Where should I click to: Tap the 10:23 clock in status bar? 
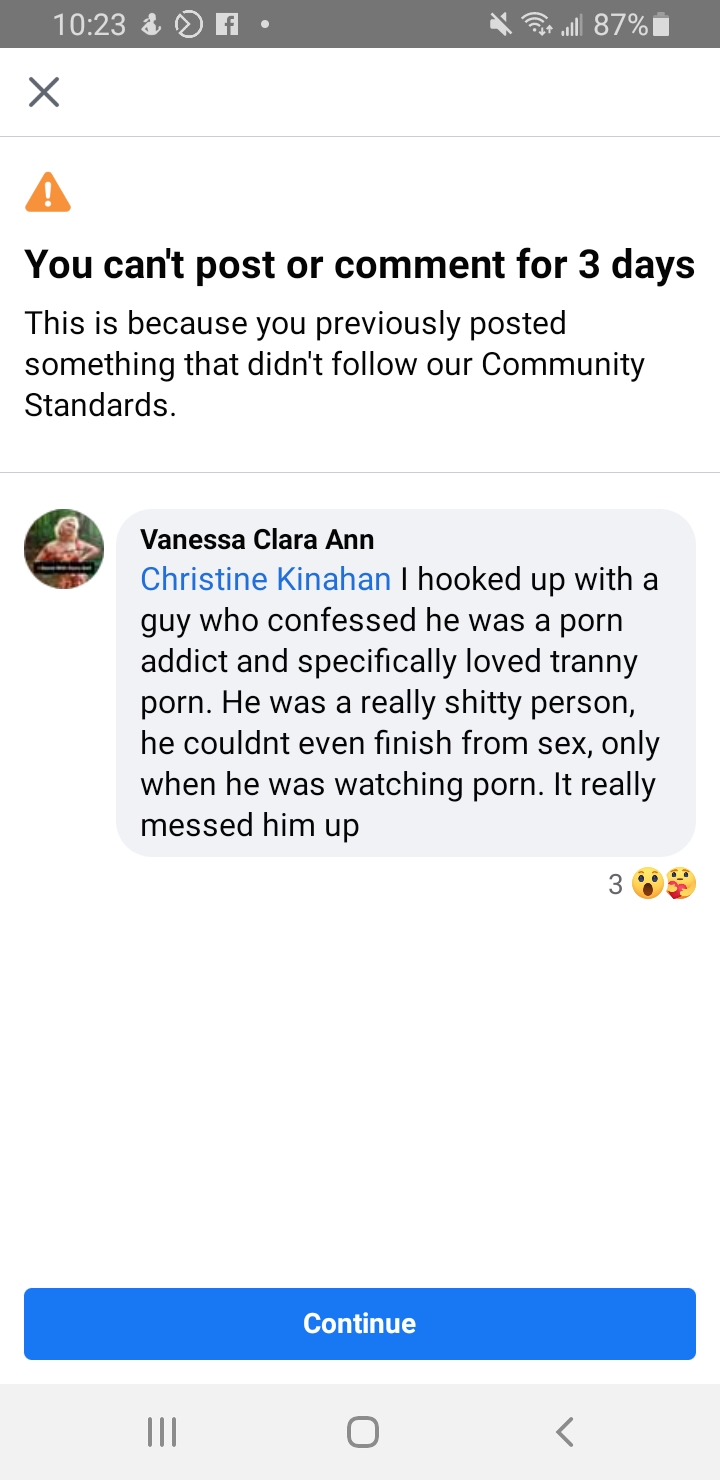pos(89,25)
